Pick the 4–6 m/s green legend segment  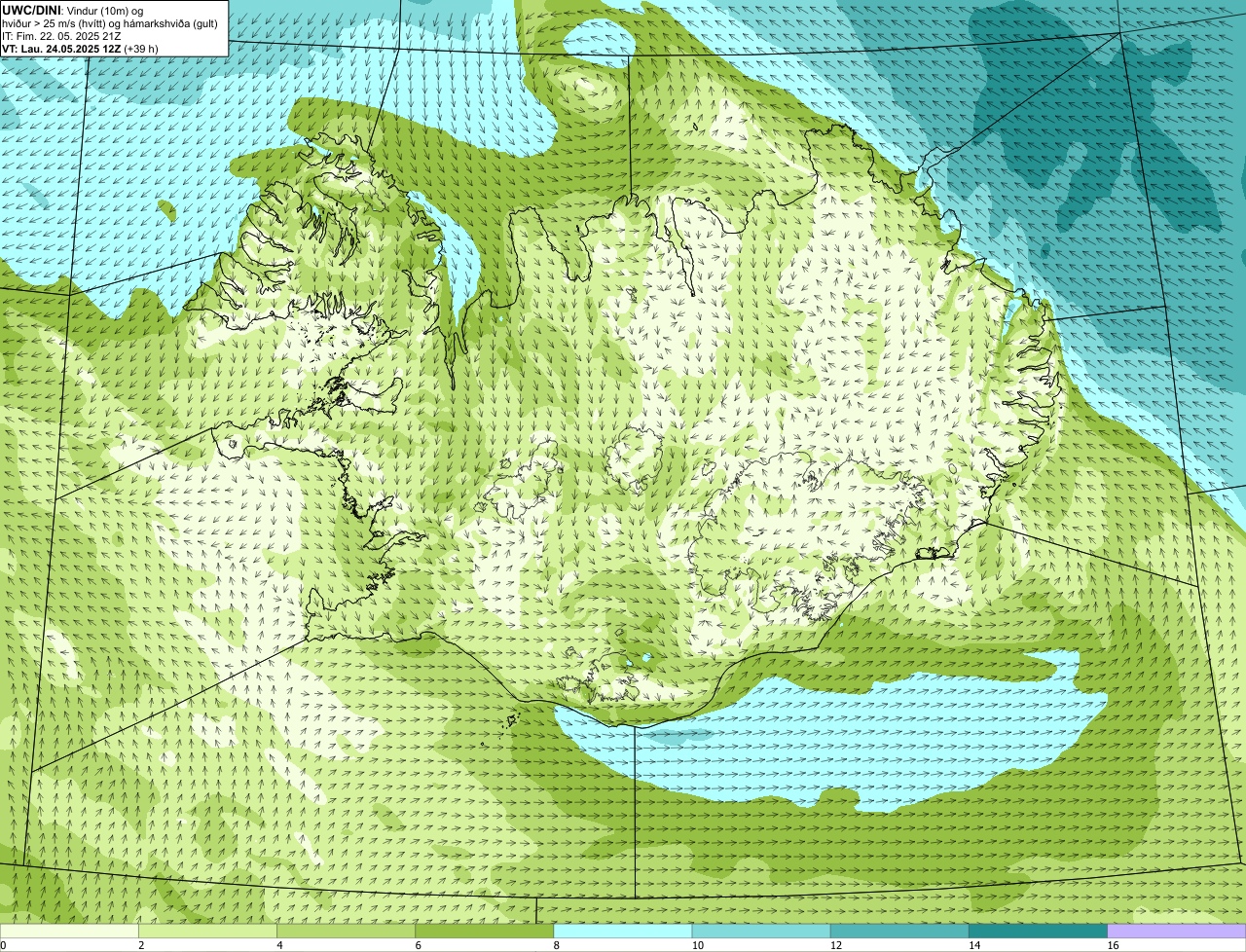point(346,931)
